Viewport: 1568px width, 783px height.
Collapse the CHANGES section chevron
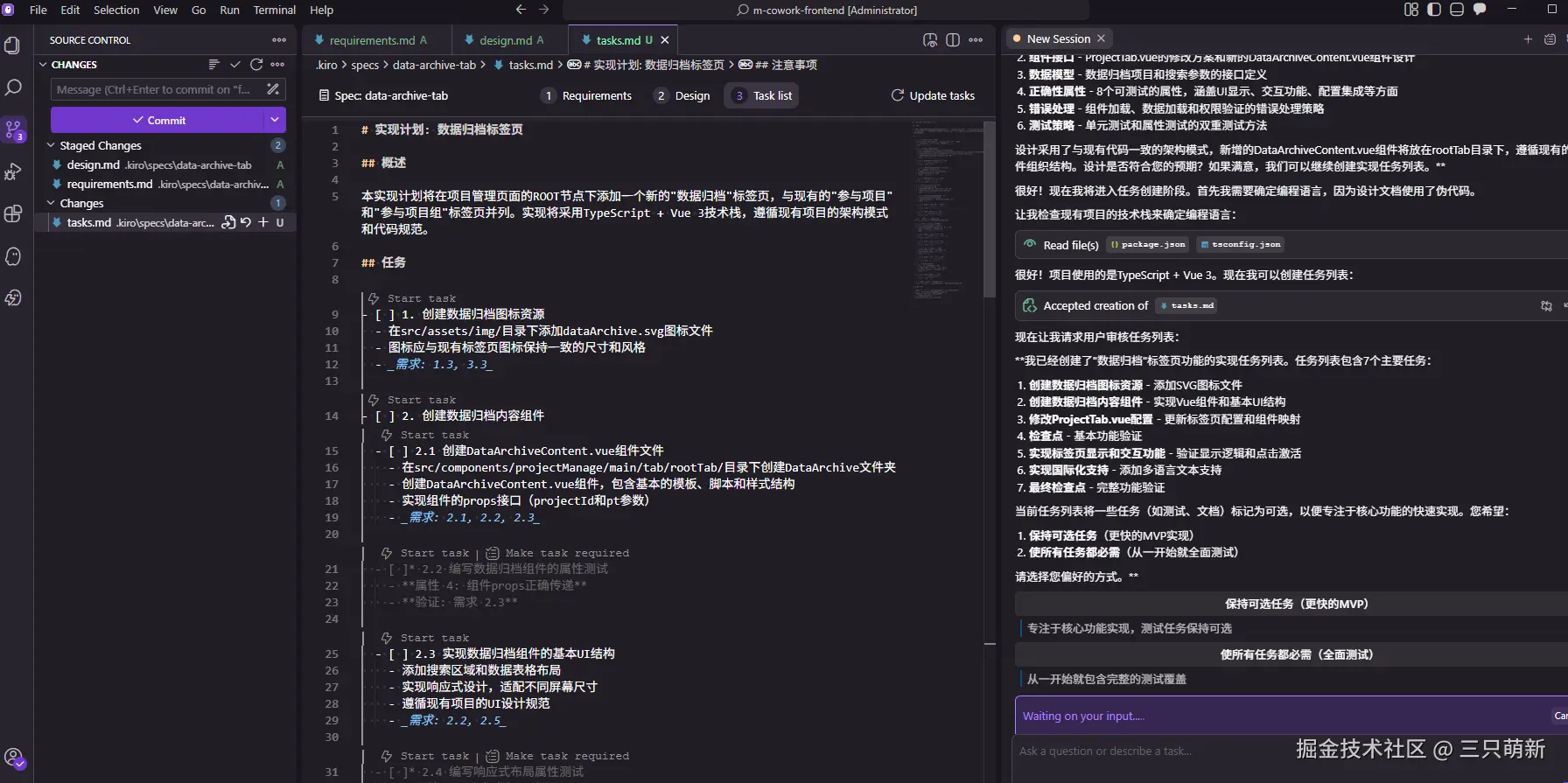coord(43,65)
